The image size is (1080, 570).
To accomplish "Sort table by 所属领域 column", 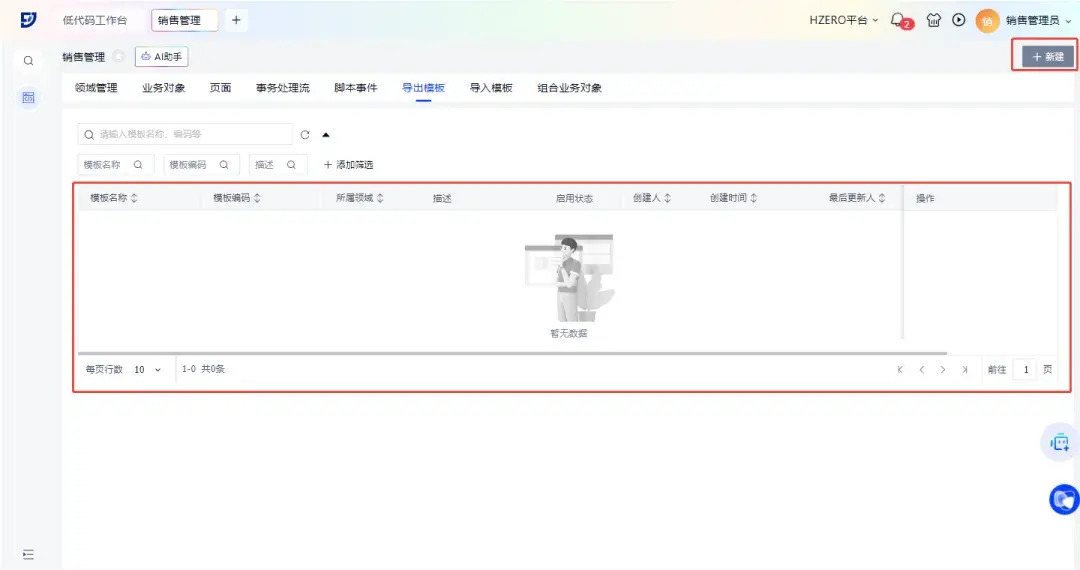I will (x=380, y=198).
